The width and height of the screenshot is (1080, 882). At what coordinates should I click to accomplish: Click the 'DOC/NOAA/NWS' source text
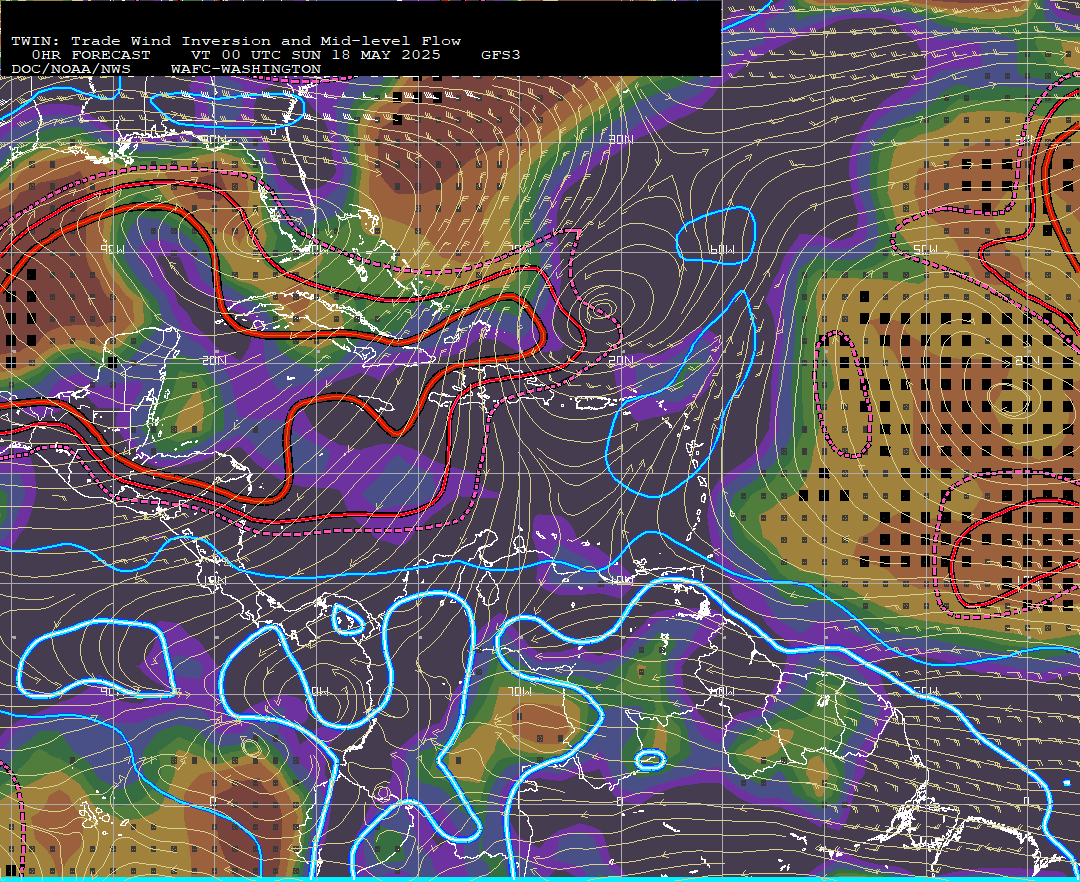click(71, 70)
